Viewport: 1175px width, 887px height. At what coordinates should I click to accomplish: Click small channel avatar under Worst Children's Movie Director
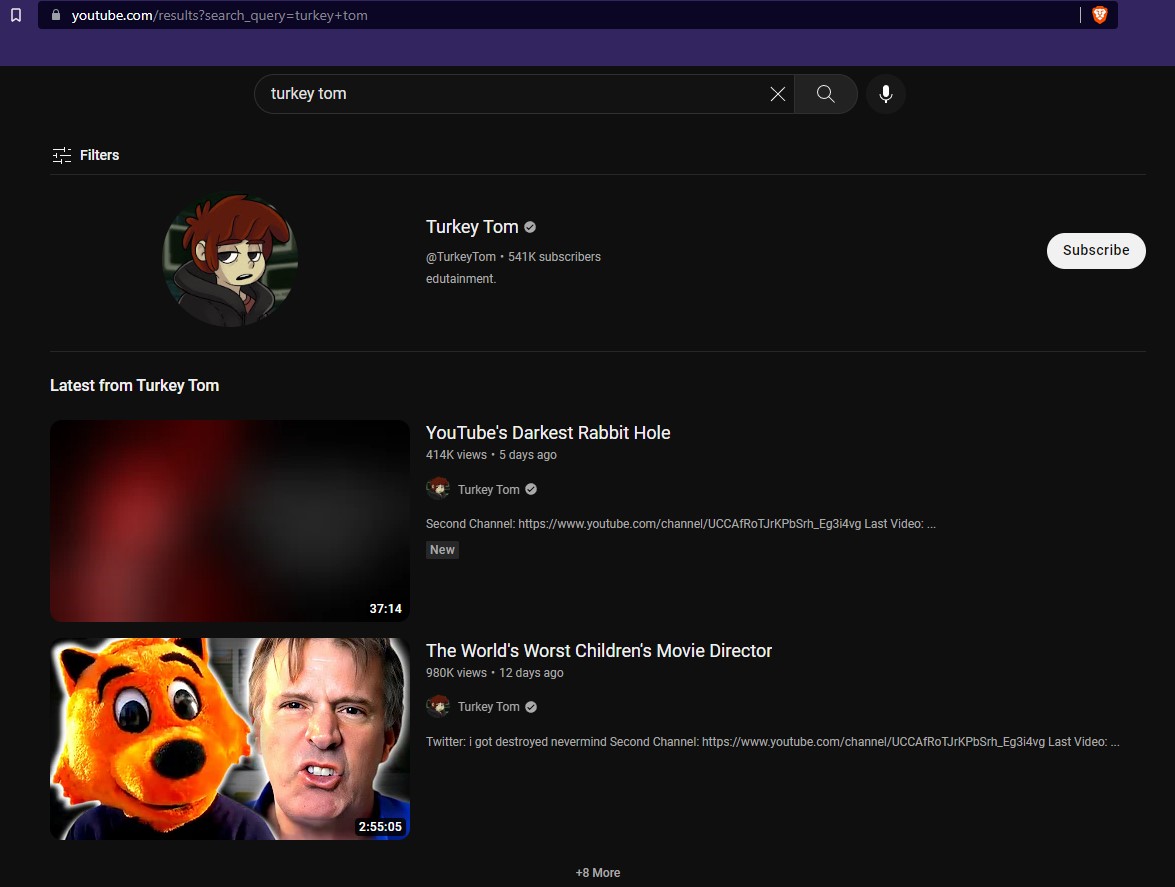437,707
